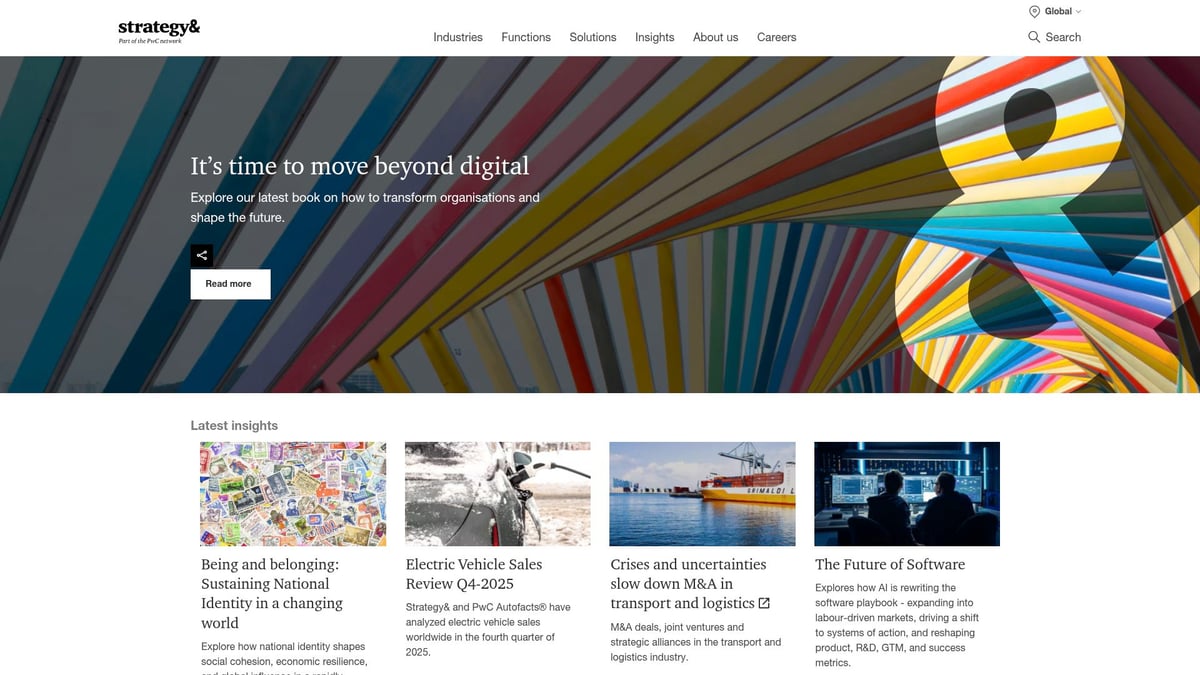Expand the Global region dropdown chevron
The height and width of the screenshot is (675, 1200).
tap(1078, 12)
